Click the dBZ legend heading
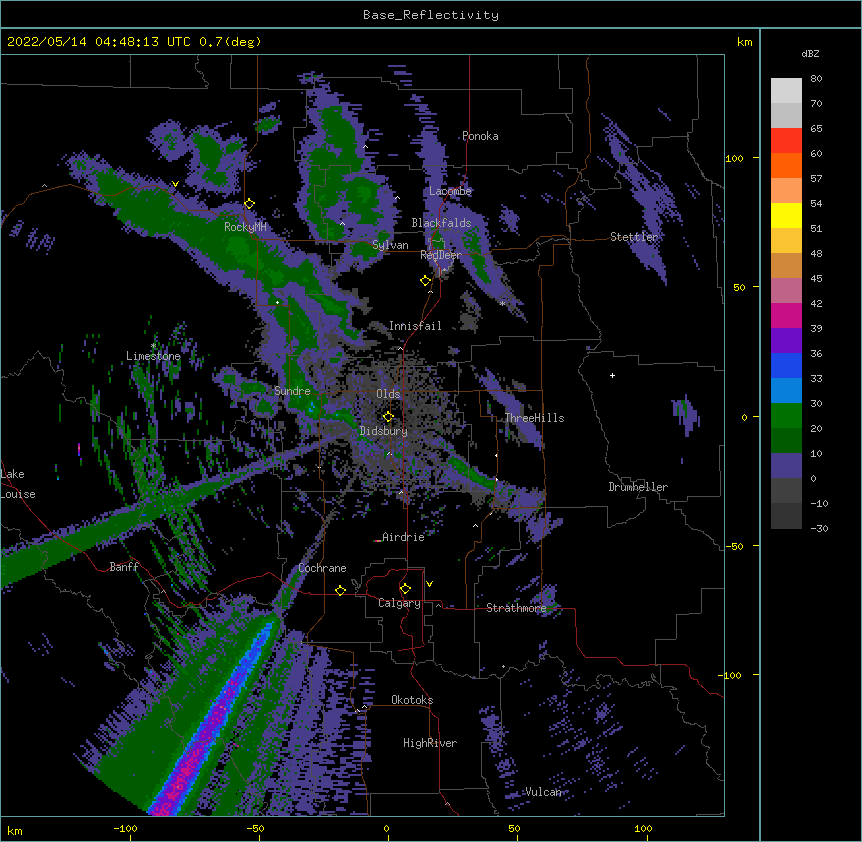Viewport: 862px width, 842px height. coord(810,54)
